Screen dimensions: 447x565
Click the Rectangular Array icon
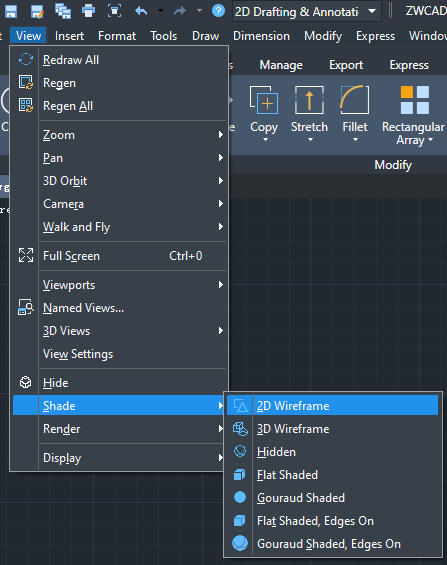[x=415, y=100]
